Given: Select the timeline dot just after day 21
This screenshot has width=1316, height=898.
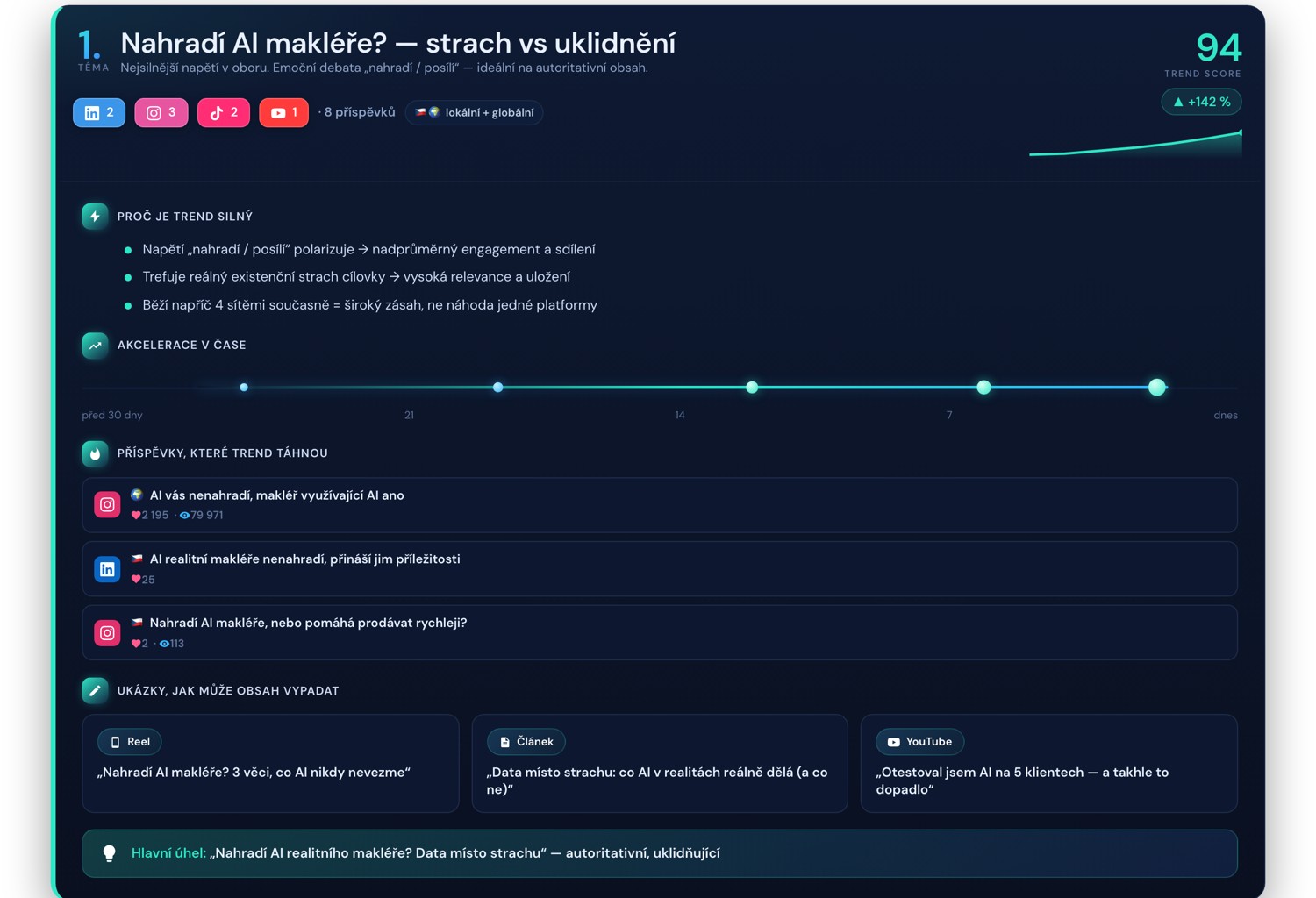Looking at the screenshot, I should click(497, 387).
